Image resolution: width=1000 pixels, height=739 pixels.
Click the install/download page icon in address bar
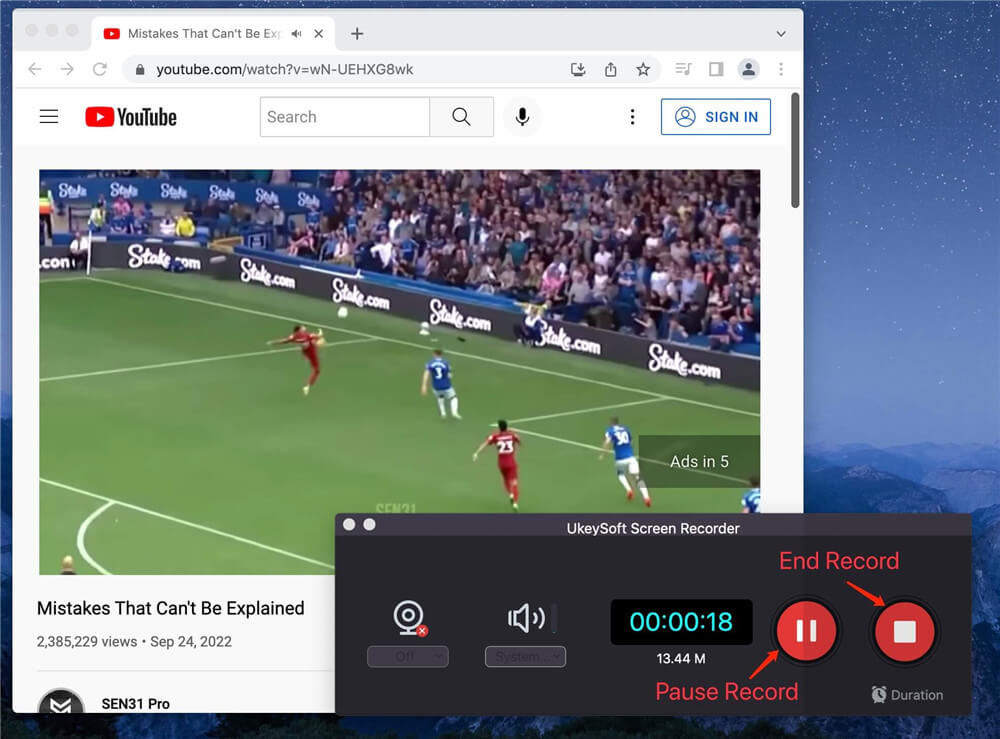578,69
